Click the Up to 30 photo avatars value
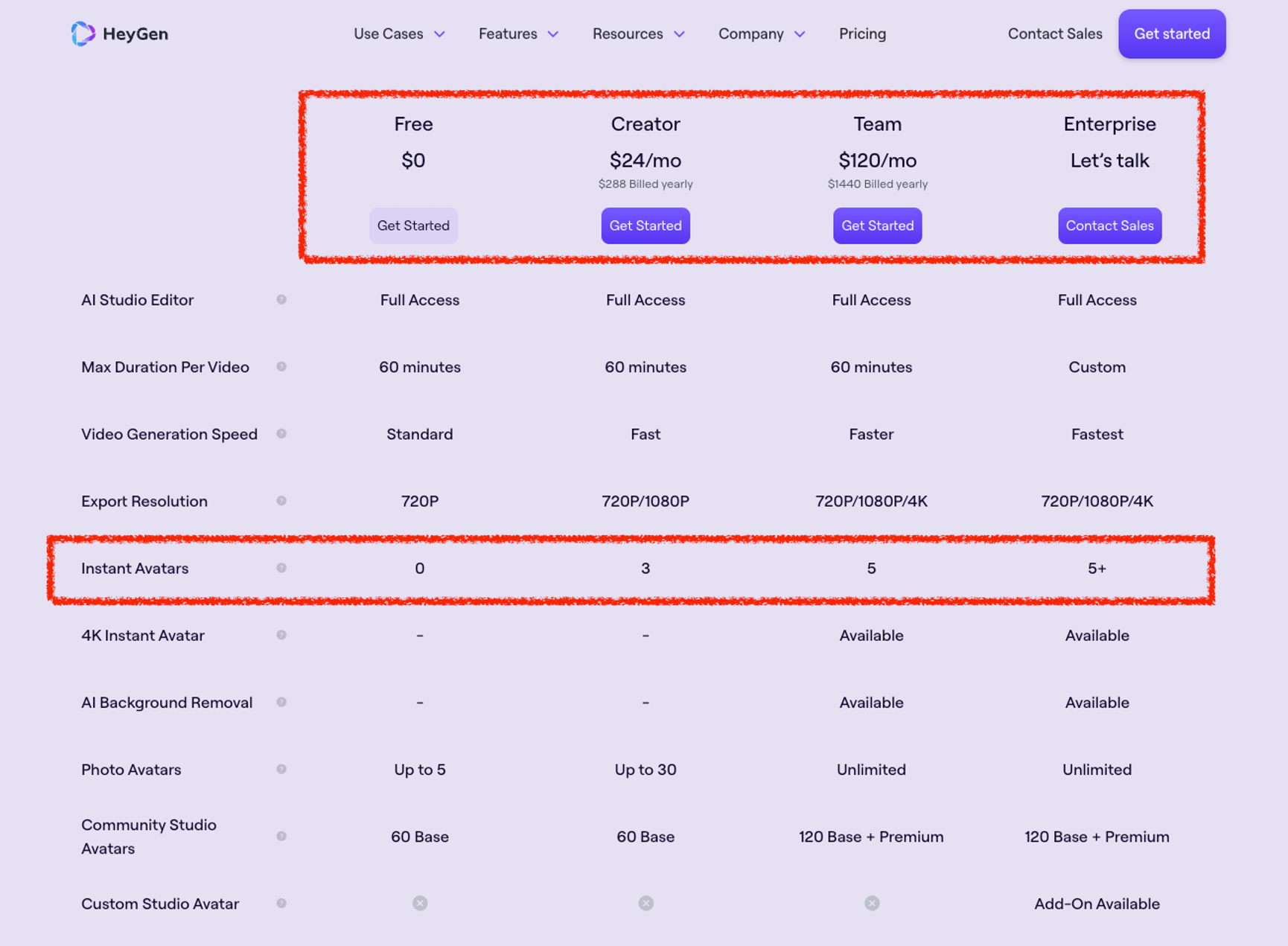The image size is (1288, 946). [x=645, y=769]
